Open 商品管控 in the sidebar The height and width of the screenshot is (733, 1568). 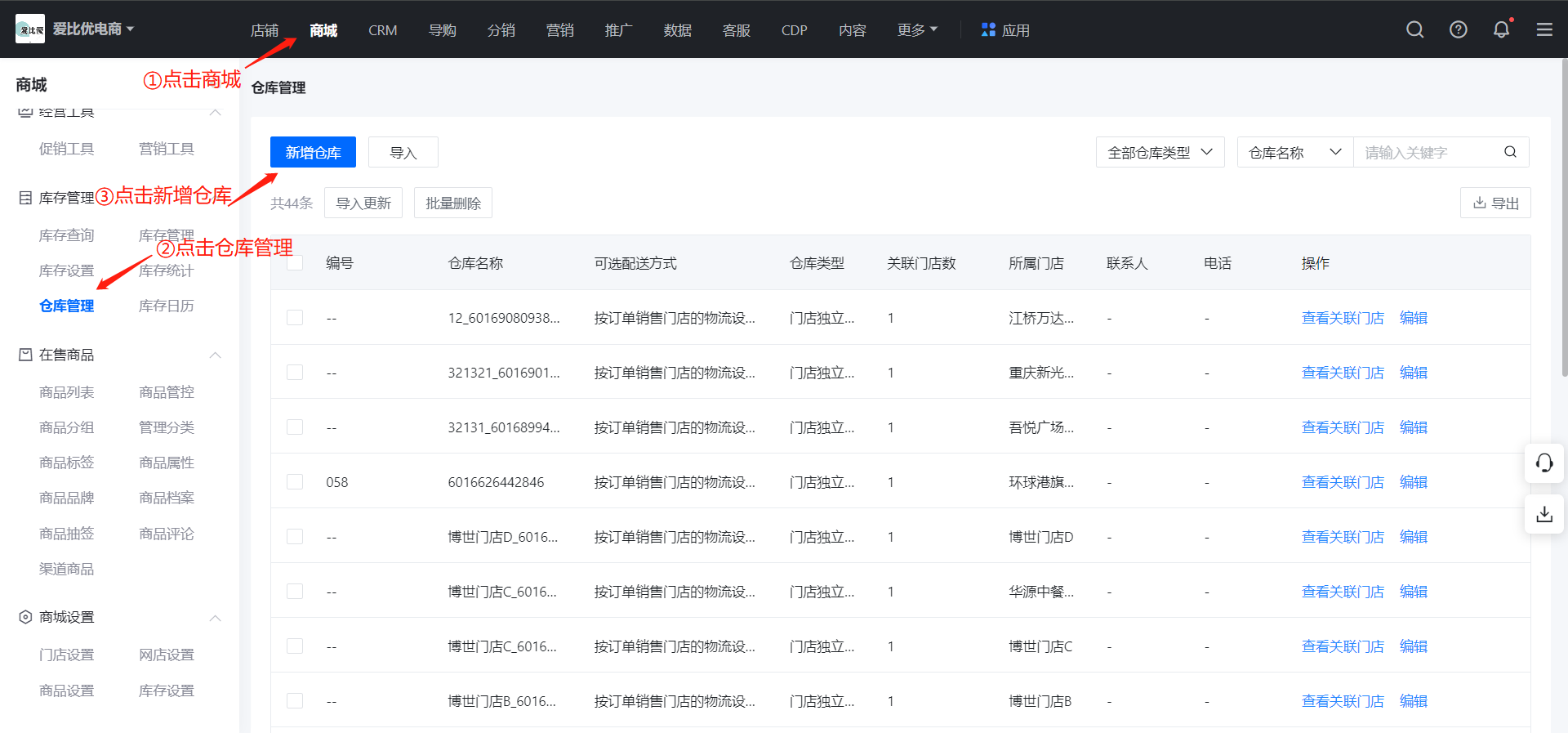coord(167,392)
